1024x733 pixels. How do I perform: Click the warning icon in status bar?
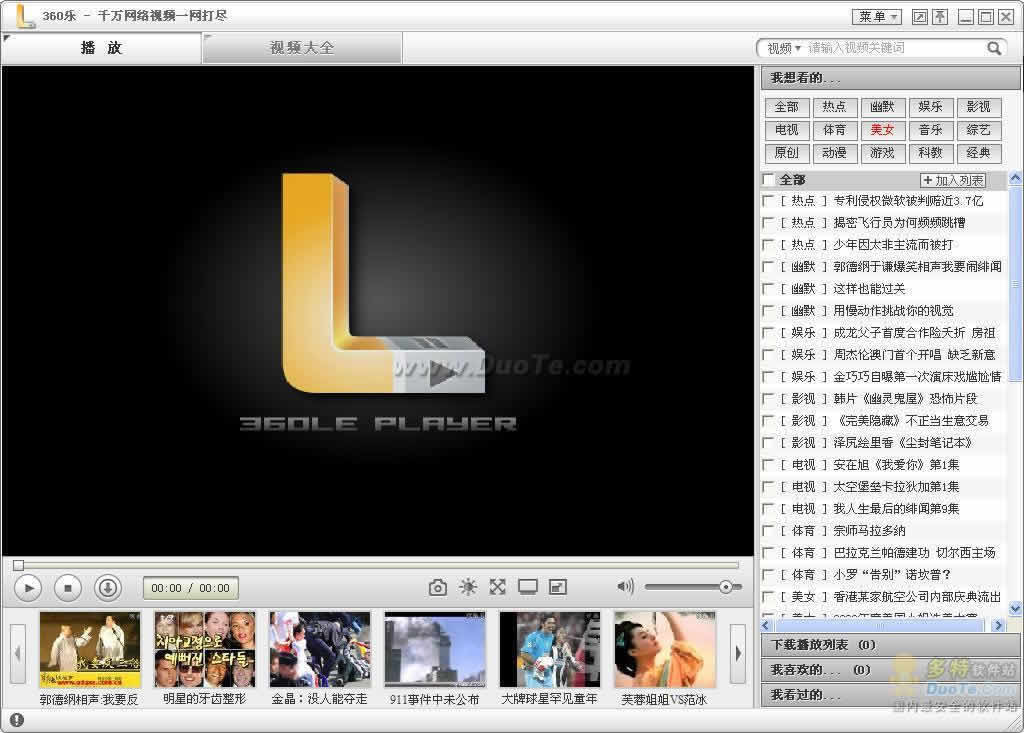click(x=17, y=720)
